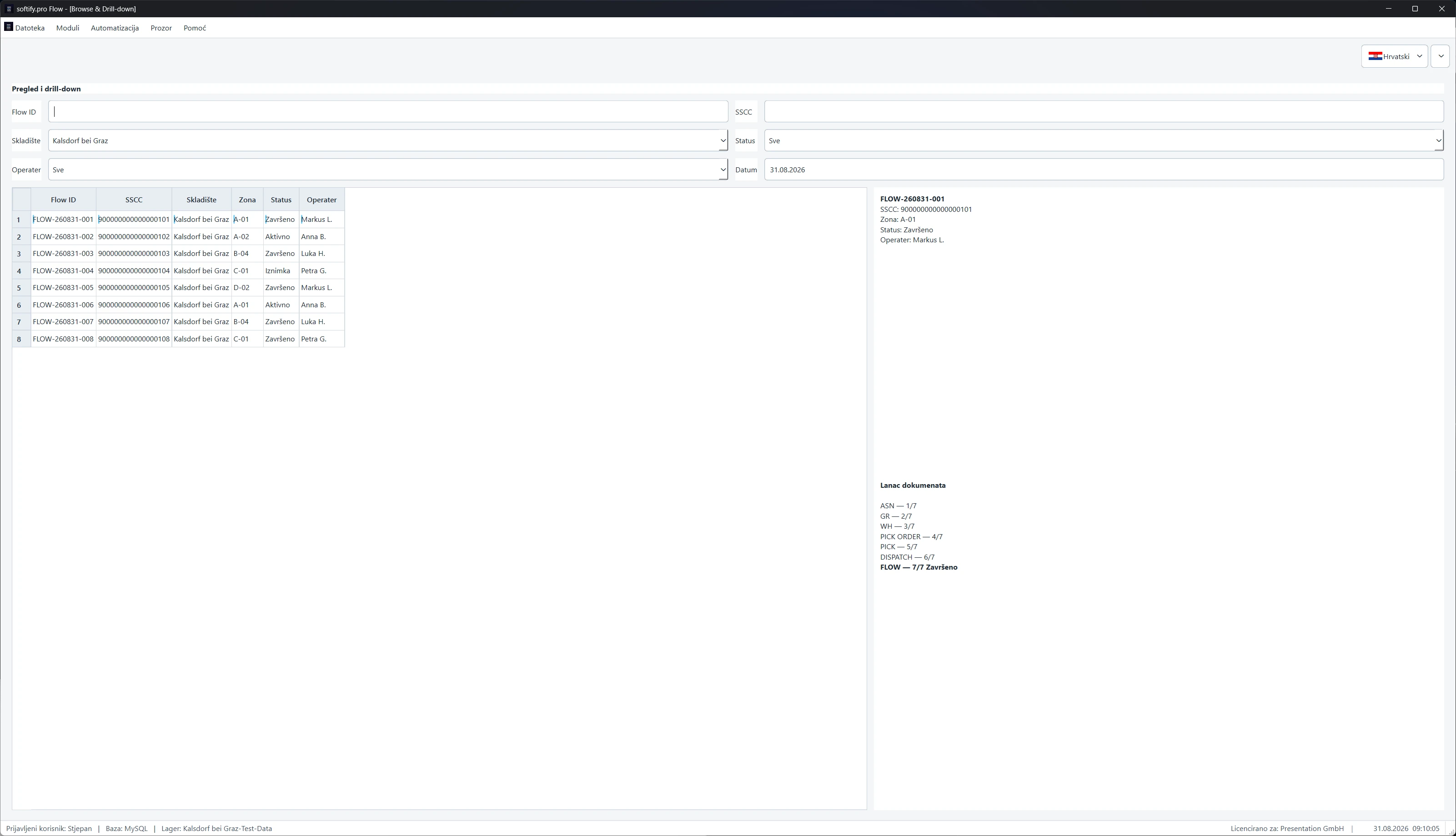Screen dimensions: 1456x836
Task: Click the Operater column header in table
Action: tap(321, 200)
